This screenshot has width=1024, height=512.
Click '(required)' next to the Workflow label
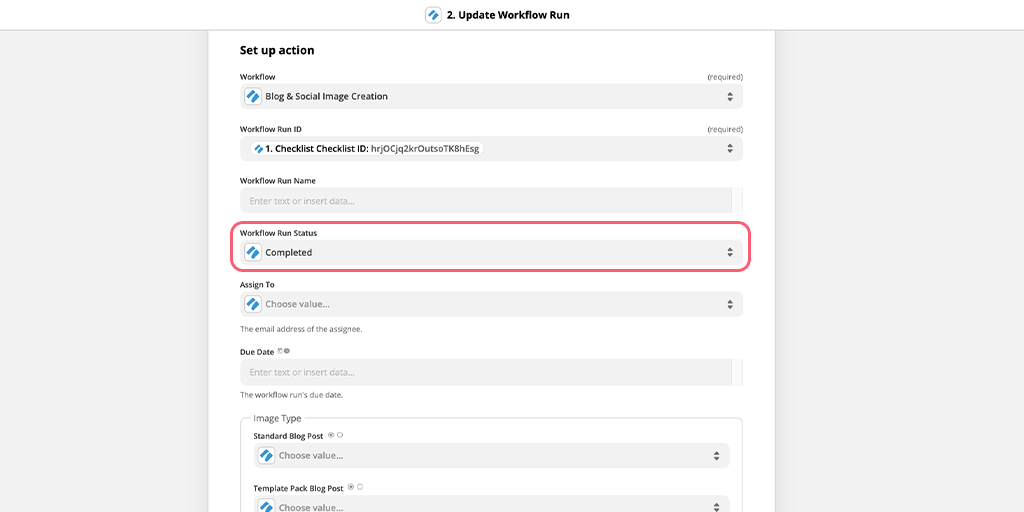click(x=725, y=77)
